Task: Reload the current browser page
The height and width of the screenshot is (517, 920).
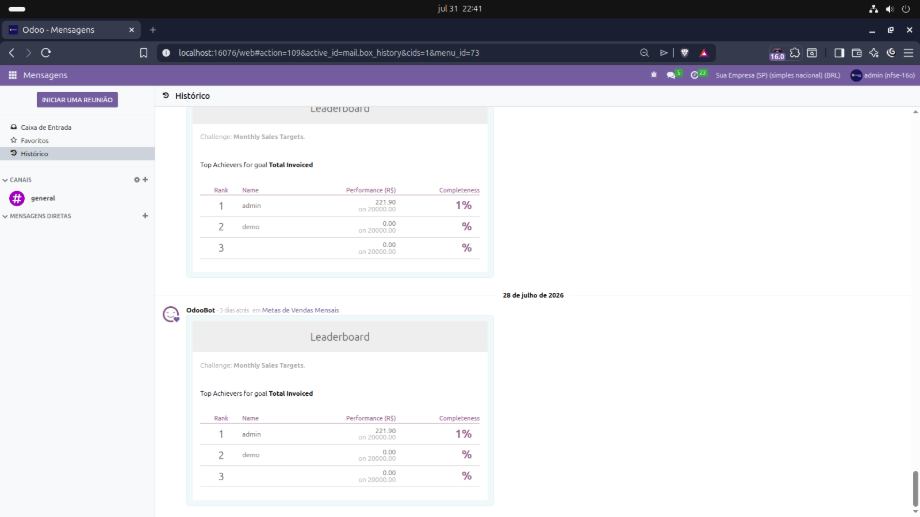Action: point(46,53)
